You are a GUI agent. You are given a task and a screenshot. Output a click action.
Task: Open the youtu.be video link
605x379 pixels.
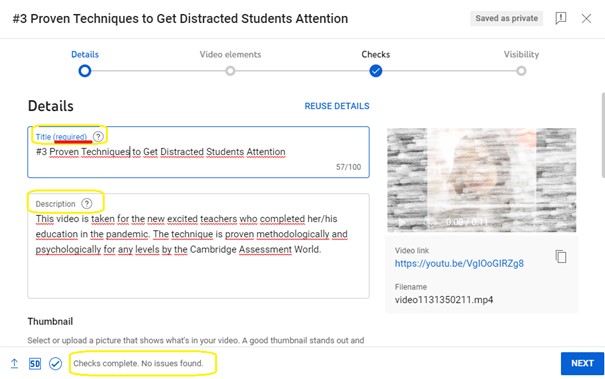[x=459, y=264]
